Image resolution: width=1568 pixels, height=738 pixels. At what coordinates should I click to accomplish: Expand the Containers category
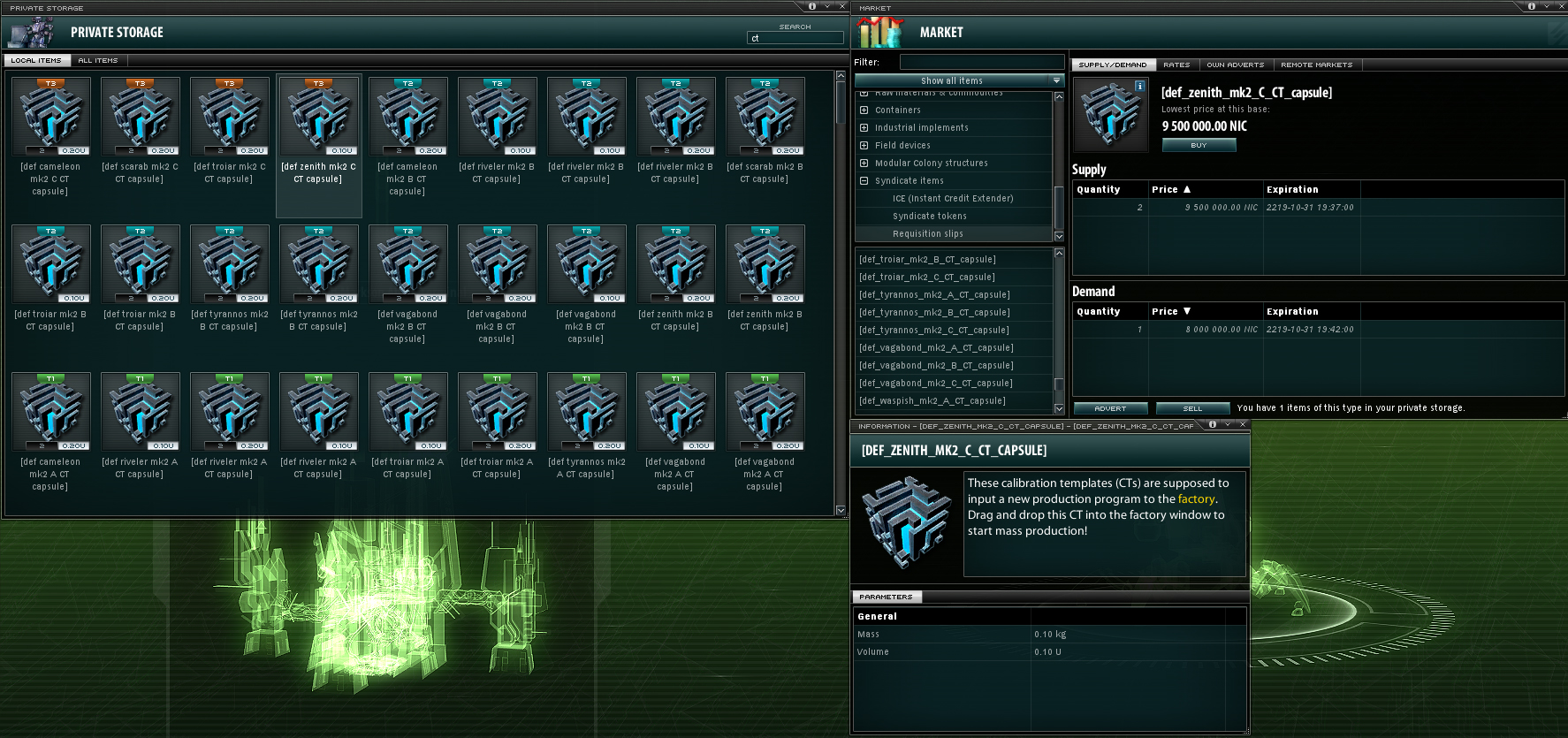pos(864,110)
